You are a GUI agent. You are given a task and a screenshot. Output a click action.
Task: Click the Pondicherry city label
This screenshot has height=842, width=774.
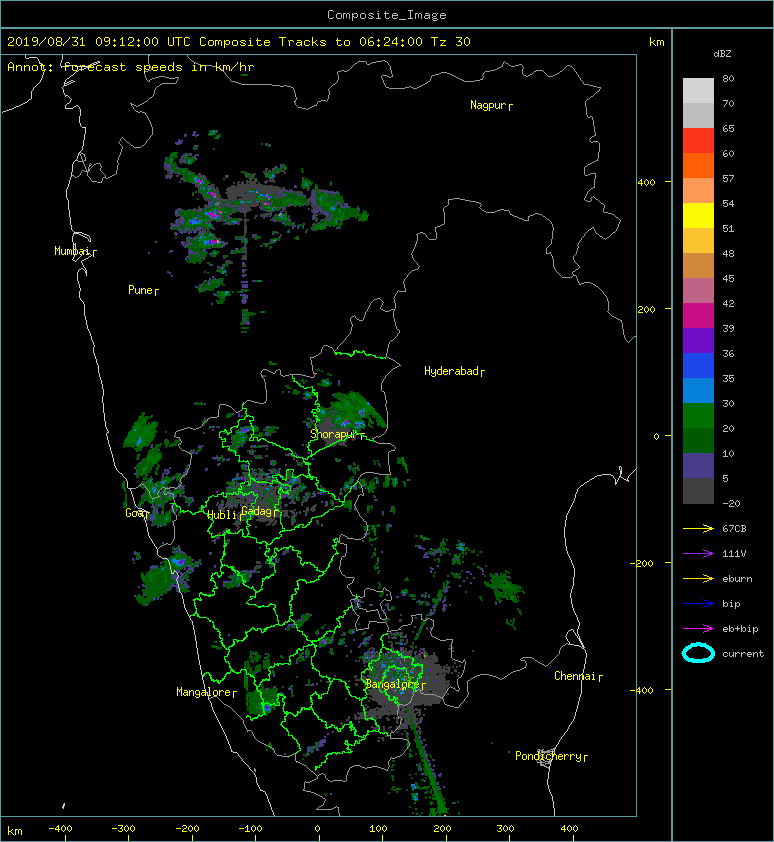click(x=551, y=757)
